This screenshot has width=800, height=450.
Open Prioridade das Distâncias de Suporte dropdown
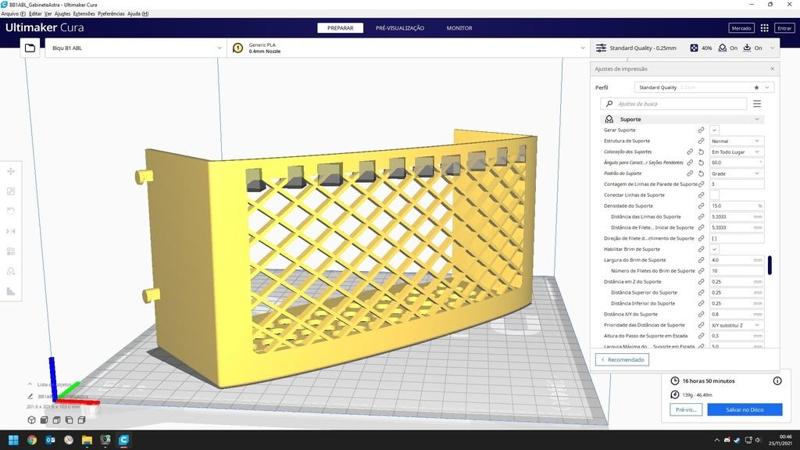[x=736, y=325]
